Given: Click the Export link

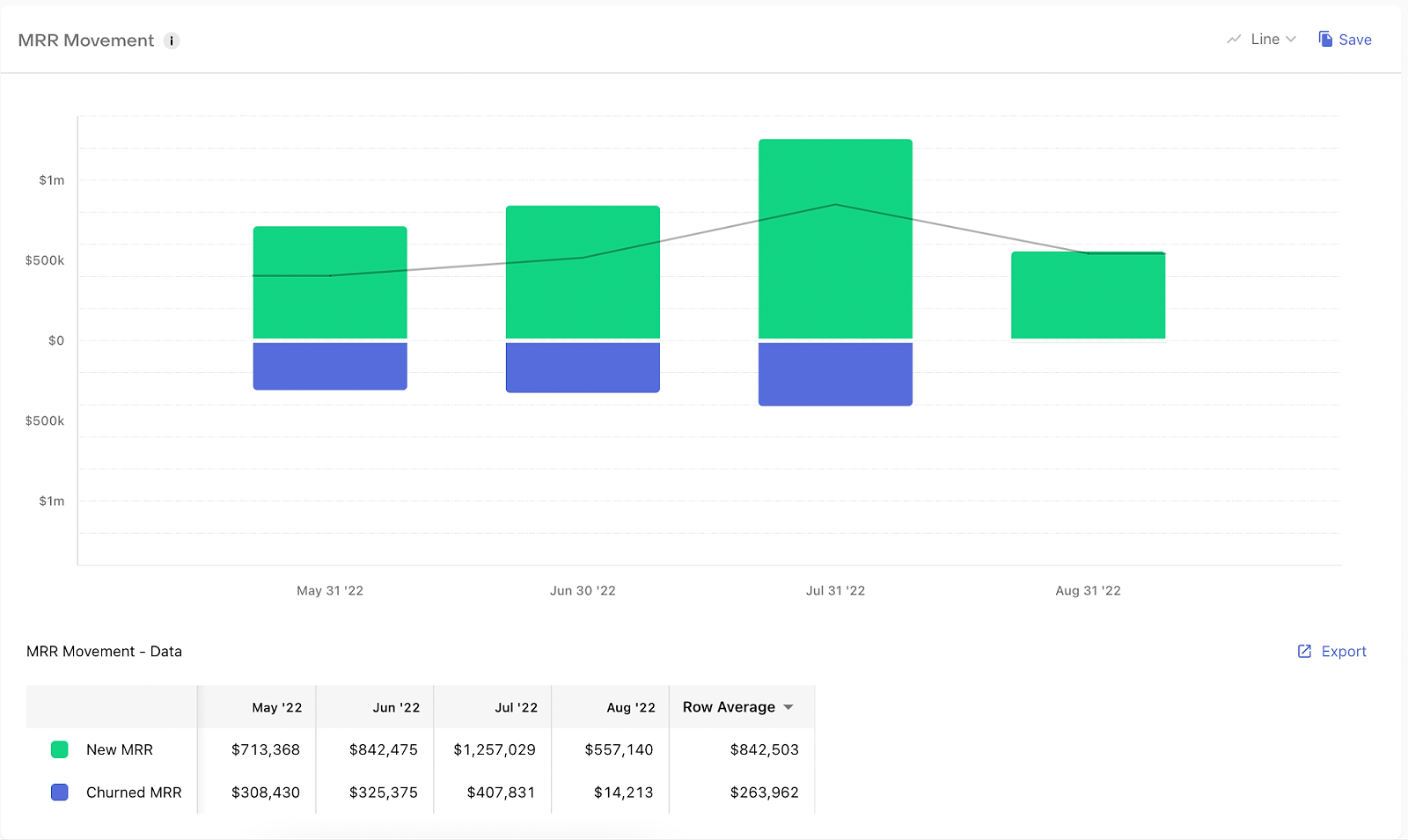Looking at the screenshot, I should point(1332,651).
